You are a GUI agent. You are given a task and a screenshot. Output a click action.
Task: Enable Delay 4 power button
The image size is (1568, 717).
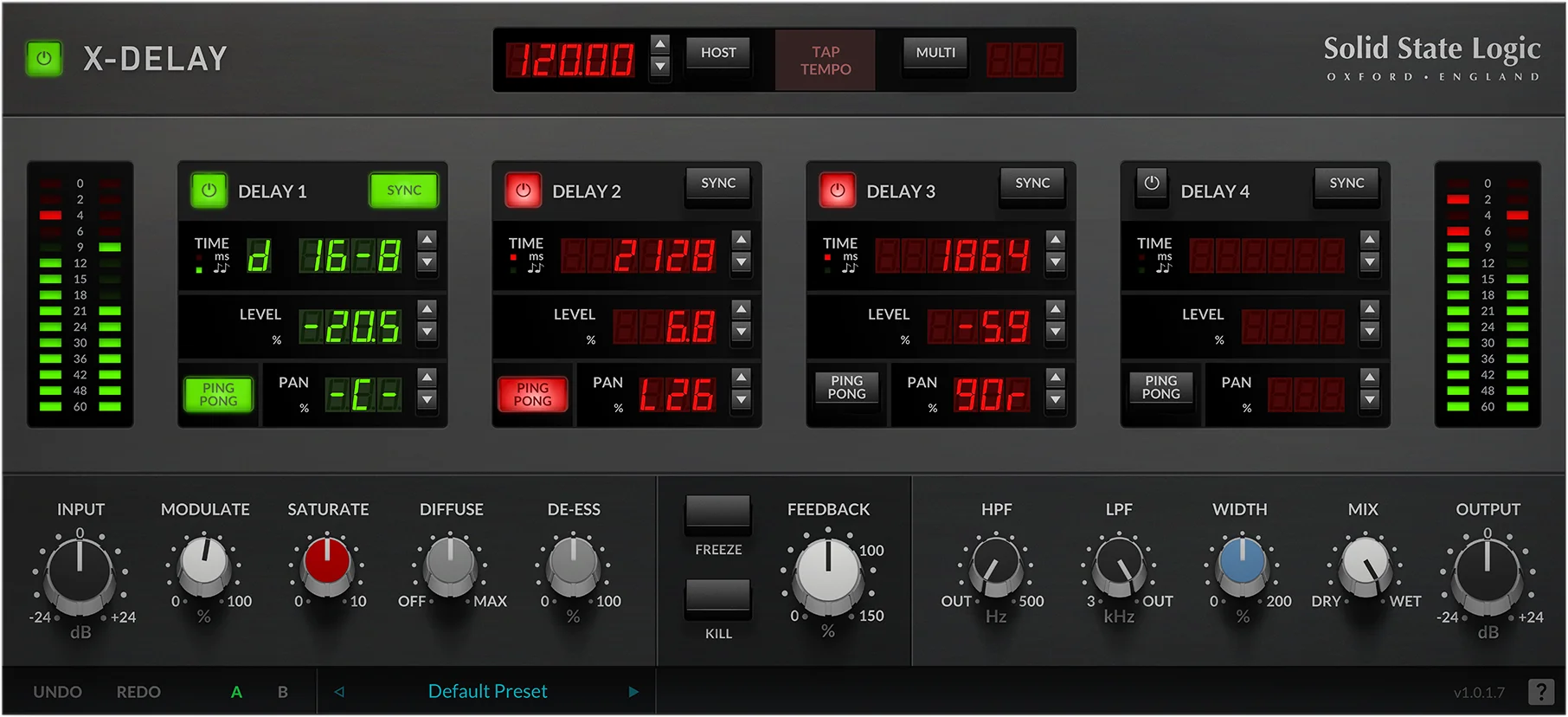tap(1151, 184)
